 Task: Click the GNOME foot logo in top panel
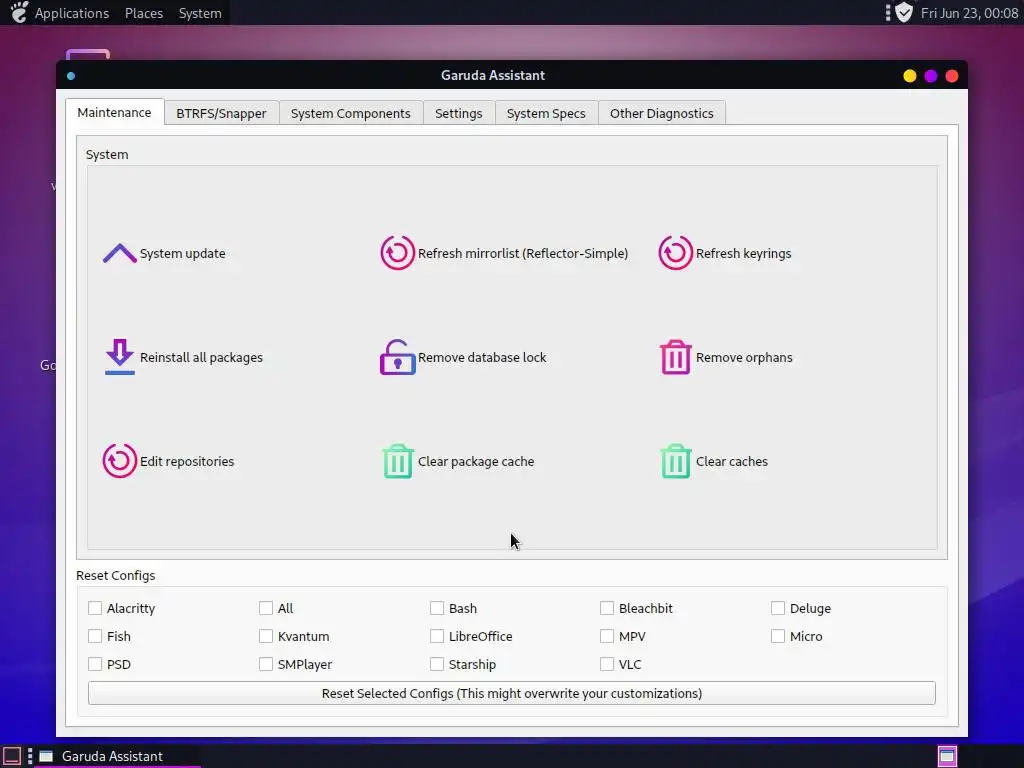(20, 12)
